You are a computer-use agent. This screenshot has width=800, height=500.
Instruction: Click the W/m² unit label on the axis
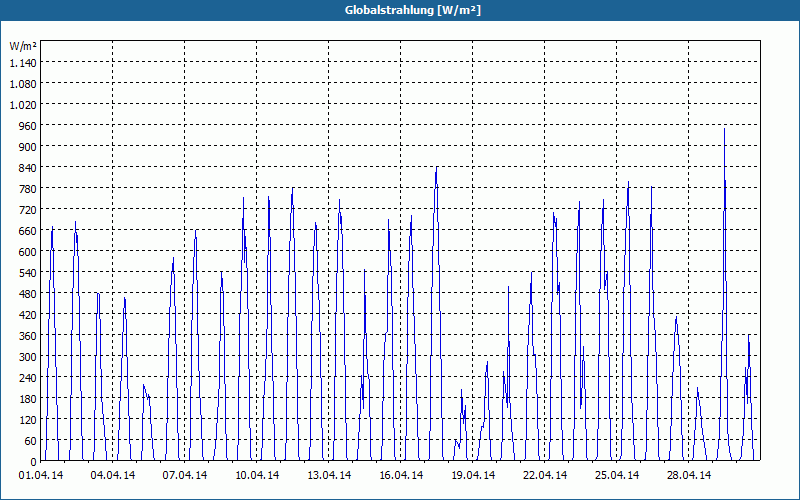[x=23, y=46]
